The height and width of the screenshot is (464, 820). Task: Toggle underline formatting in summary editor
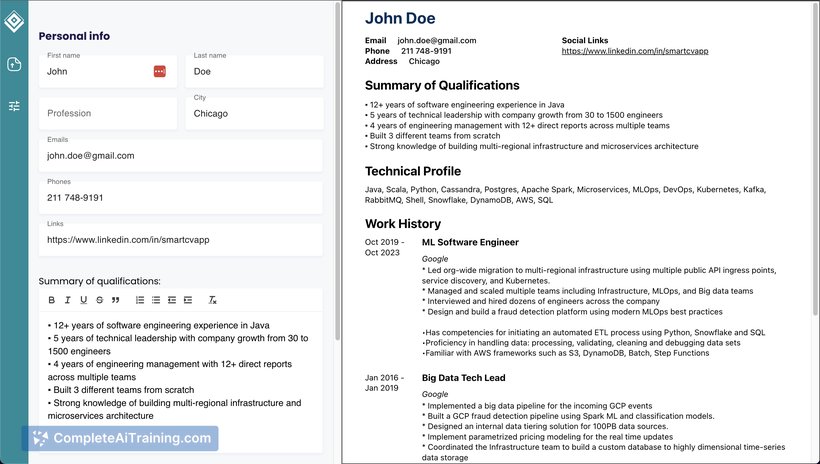click(83, 300)
